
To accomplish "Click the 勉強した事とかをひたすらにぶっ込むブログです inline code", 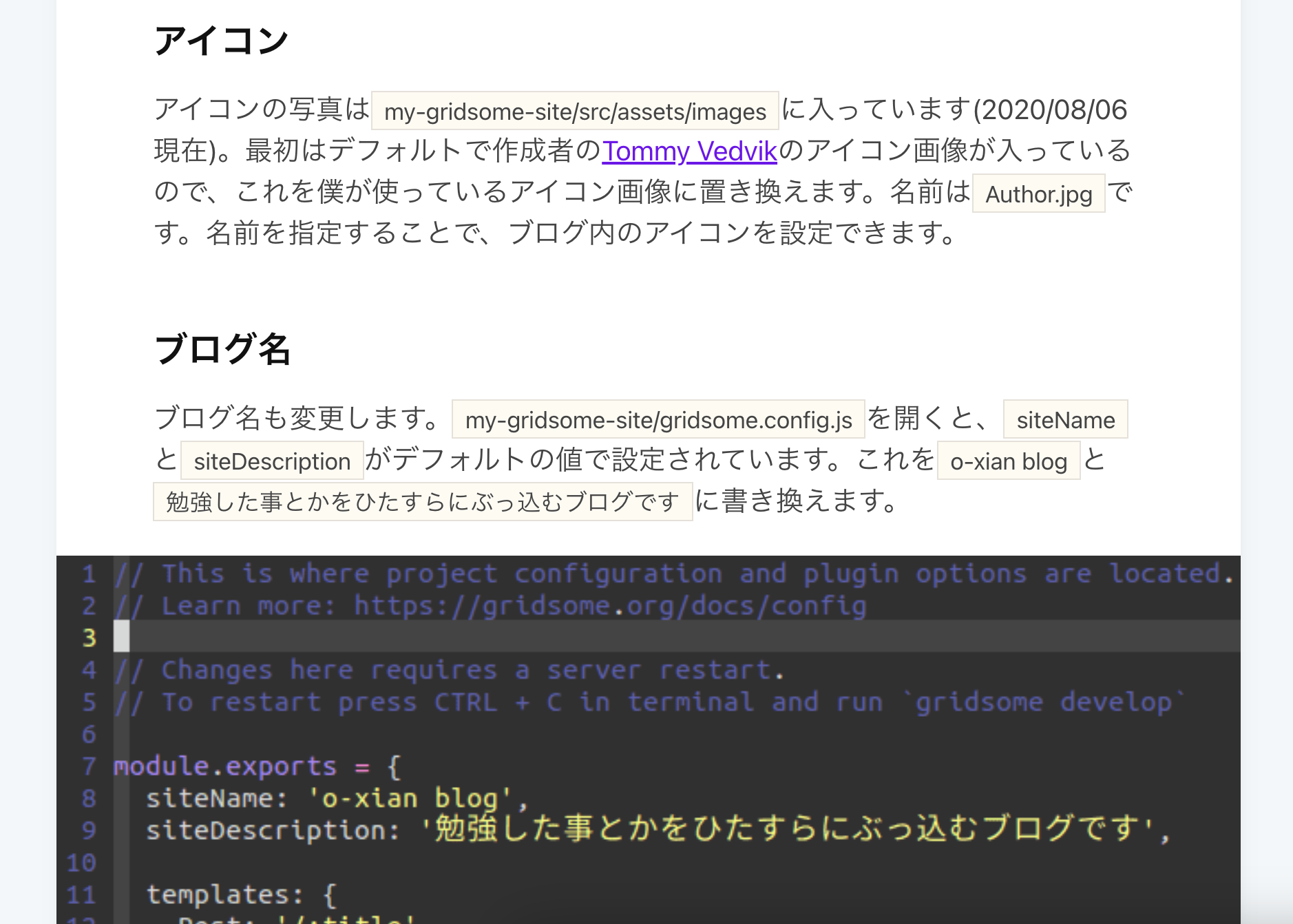I will (x=423, y=502).
